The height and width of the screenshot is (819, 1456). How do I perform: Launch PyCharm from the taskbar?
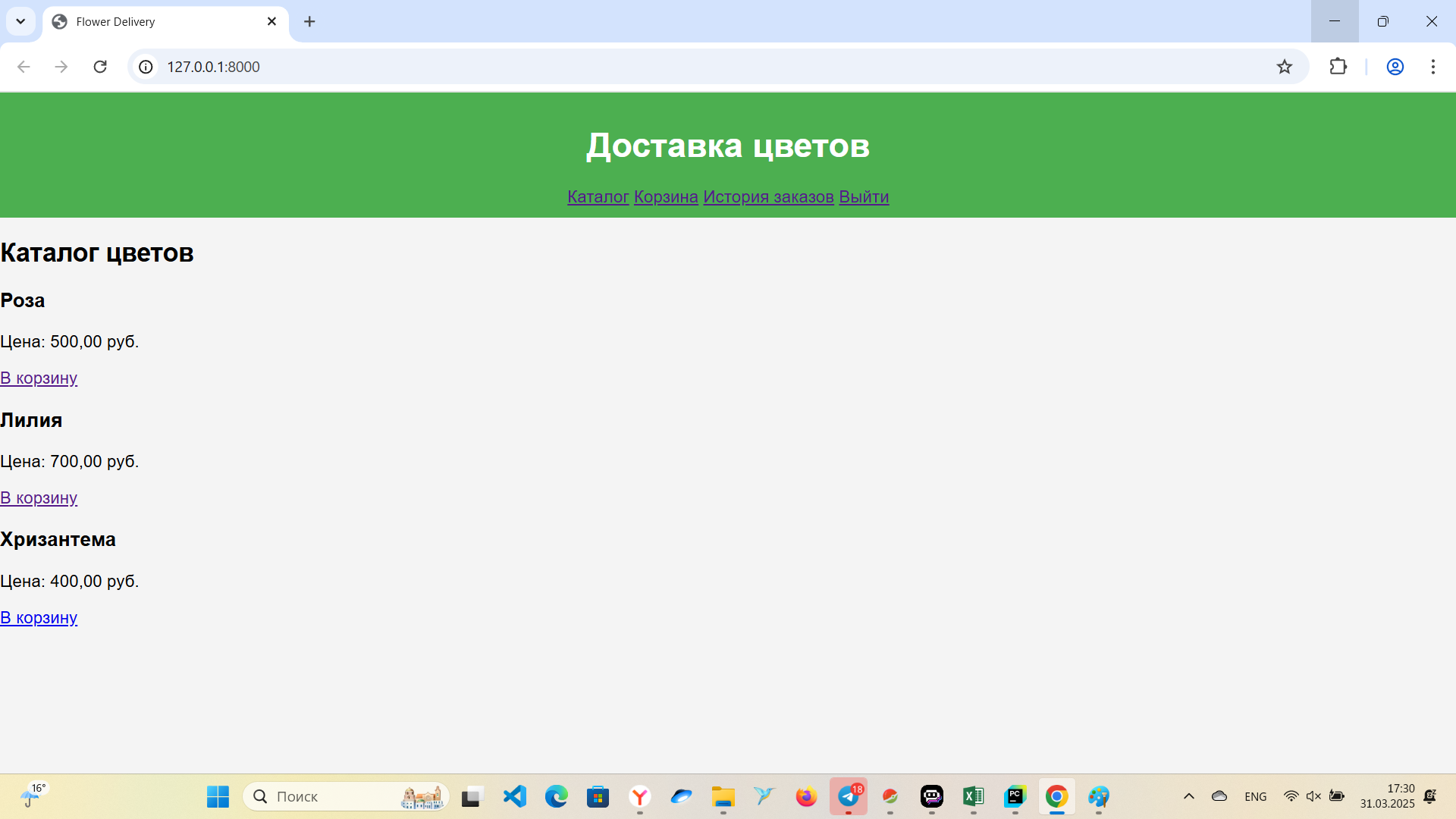1015,796
